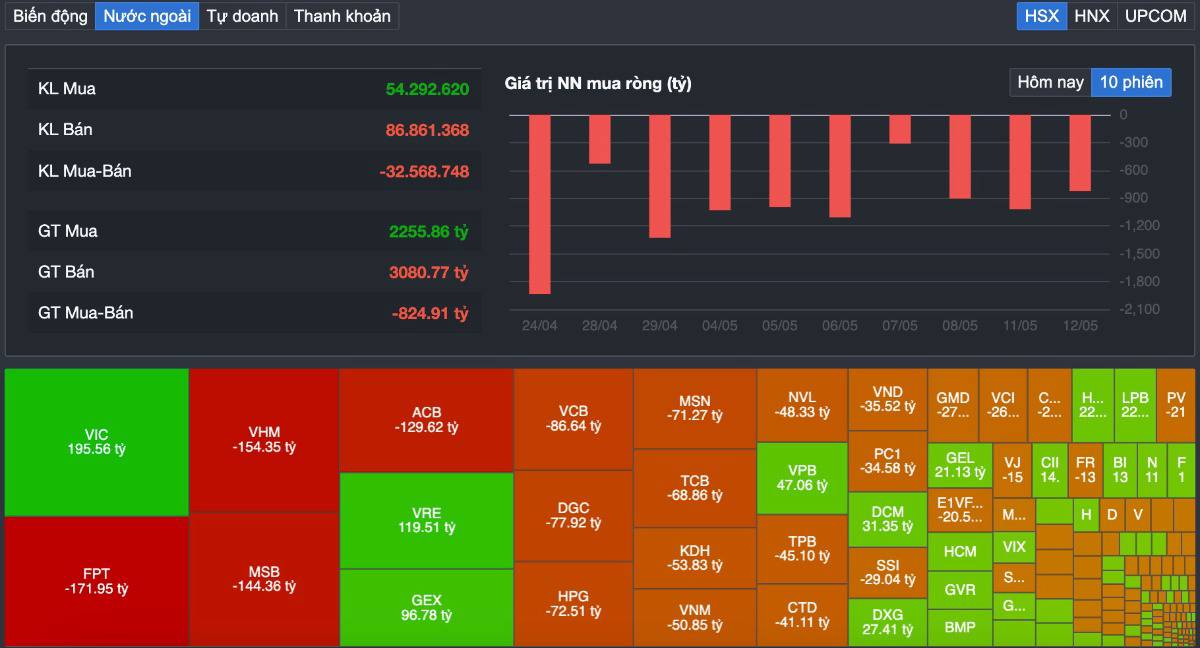1200x648 pixels.
Task: Click the GT Bán value 3080.77 tỷ
Action: tap(429, 272)
